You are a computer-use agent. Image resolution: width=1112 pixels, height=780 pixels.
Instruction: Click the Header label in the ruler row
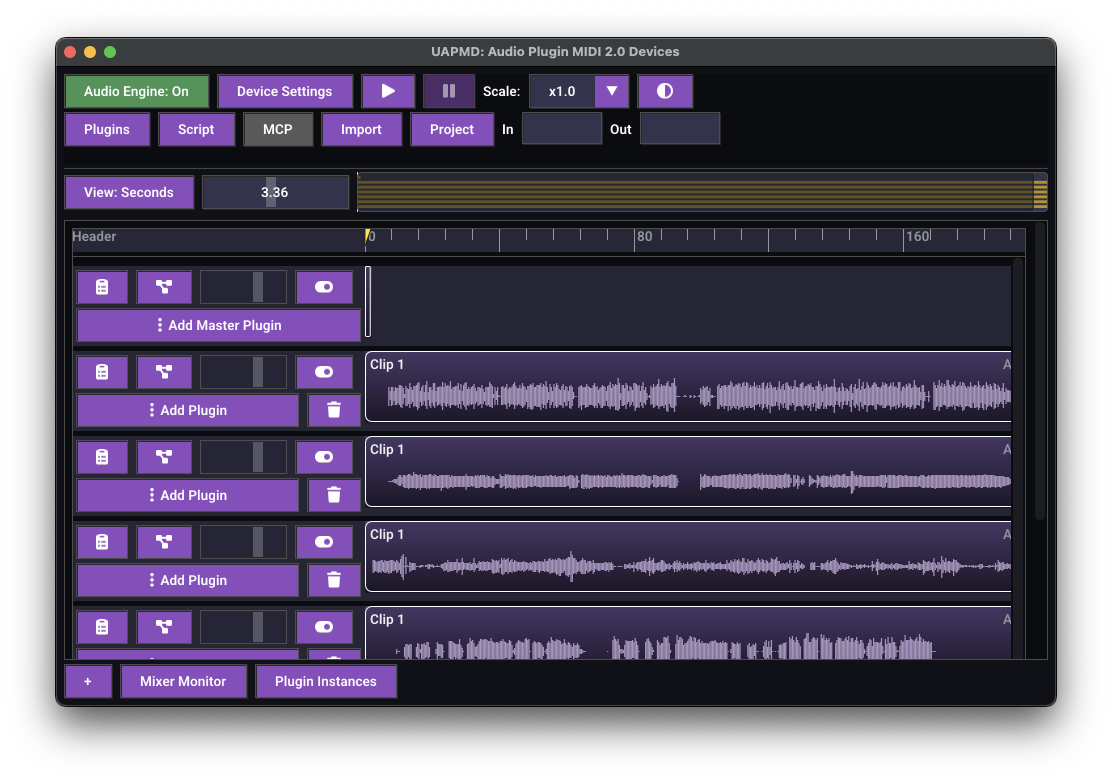pos(94,236)
